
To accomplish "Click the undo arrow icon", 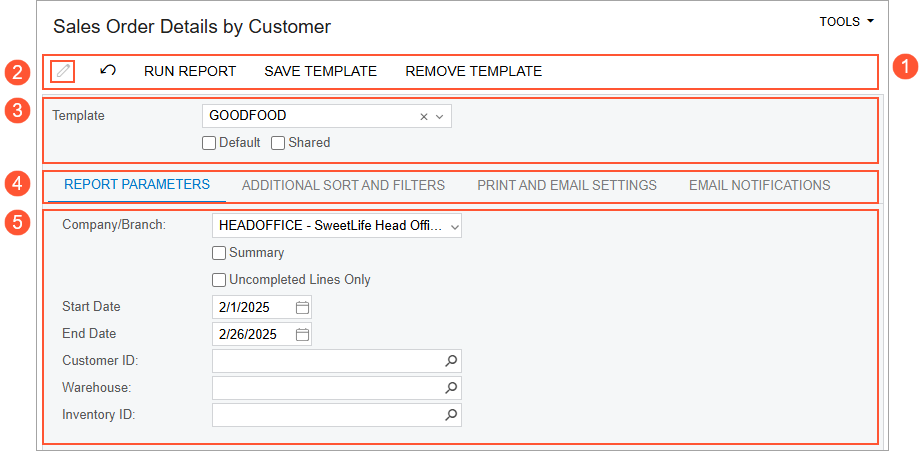I will coord(108,71).
